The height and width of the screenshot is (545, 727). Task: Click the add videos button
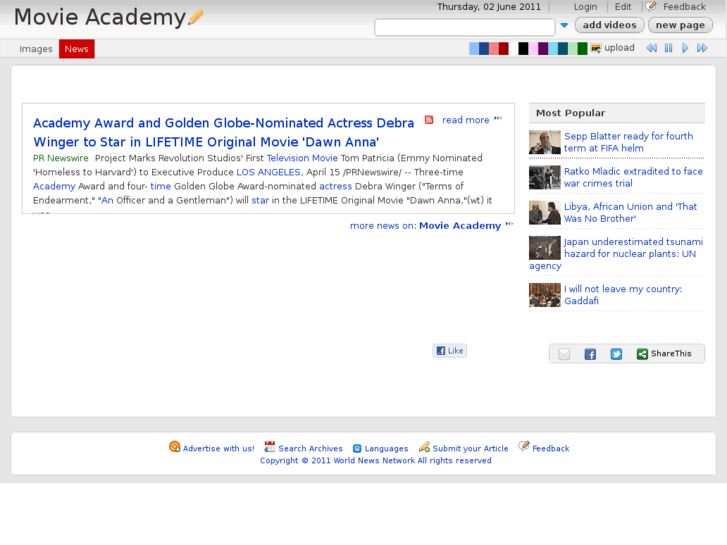pyautogui.click(x=609, y=25)
